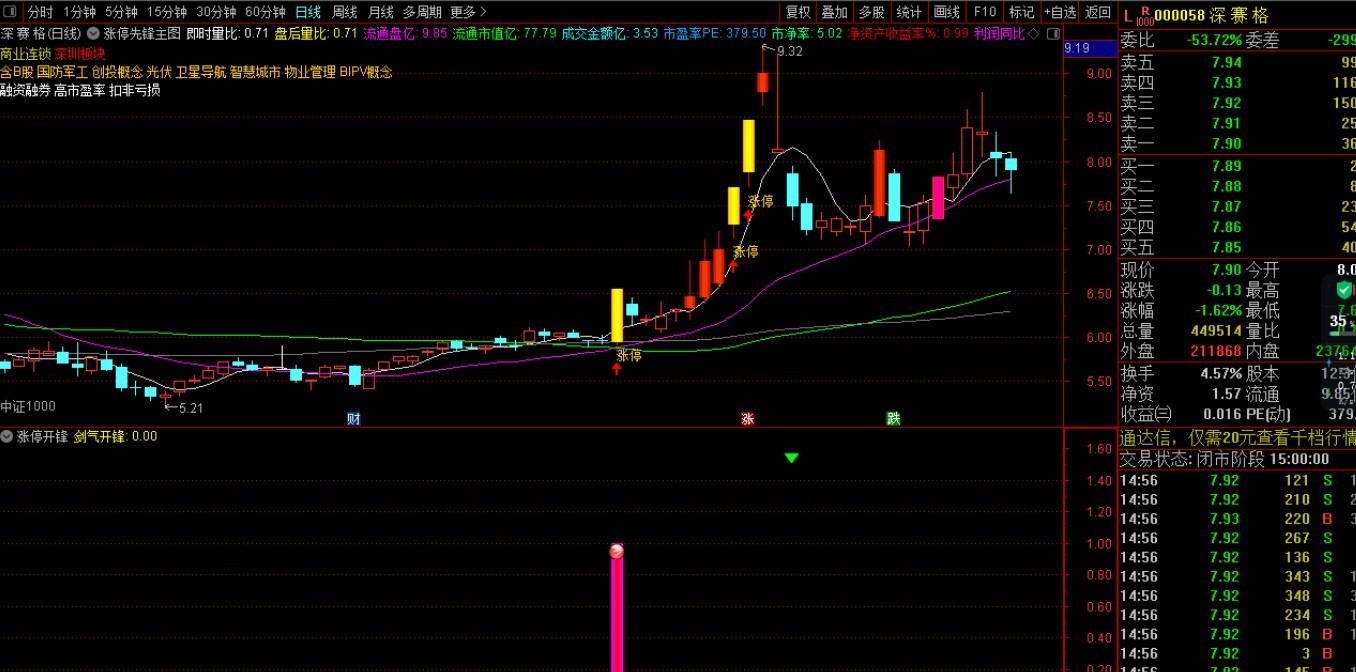Toggle the 收益(三) quarter label
Image resolution: width=1356 pixels, height=672 pixels.
1146,414
